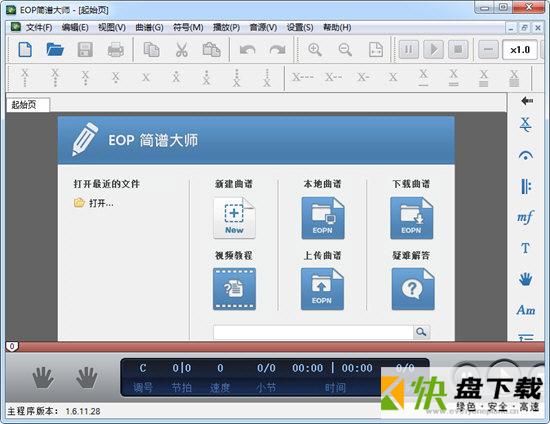
Task: Open a file with the folder icon
Action: tap(55, 49)
